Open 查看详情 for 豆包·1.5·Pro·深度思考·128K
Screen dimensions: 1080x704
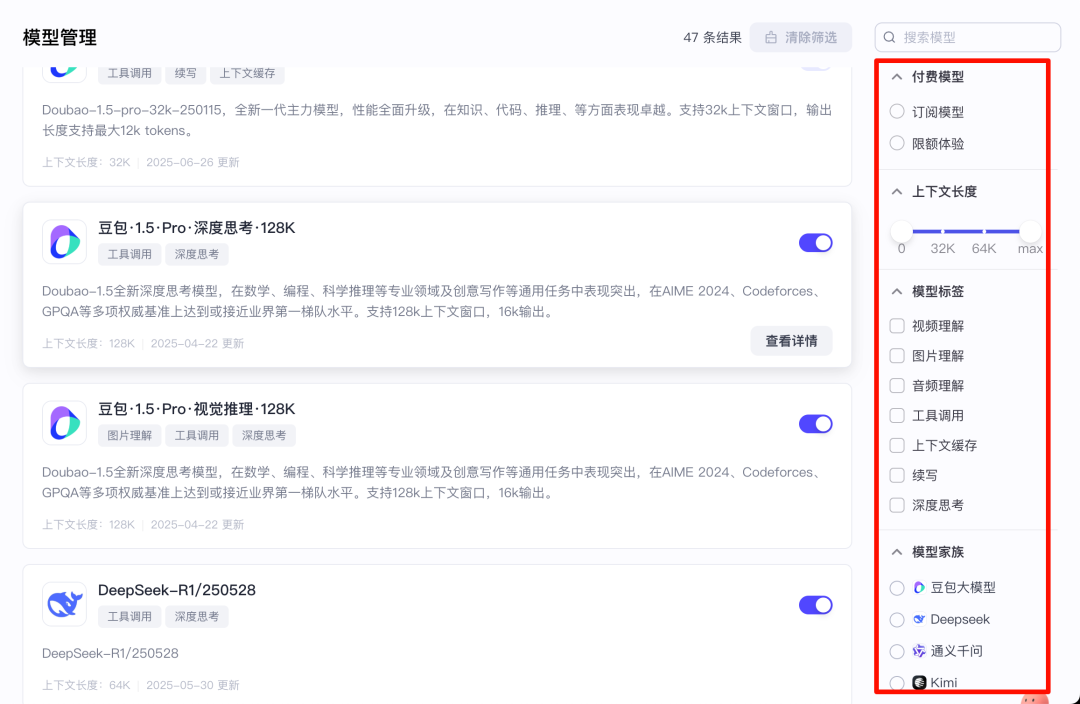tap(791, 341)
